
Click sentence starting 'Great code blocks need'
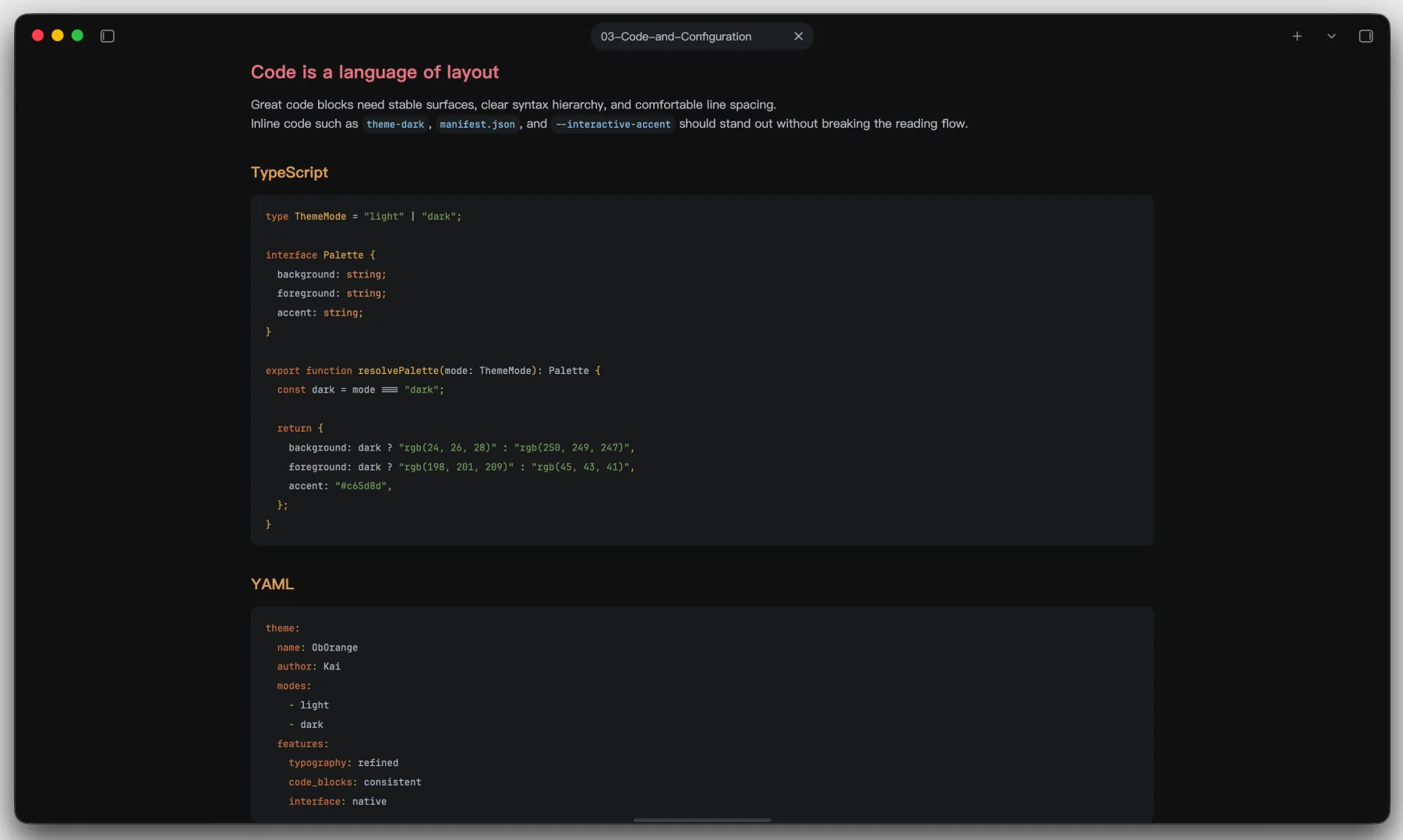(x=513, y=104)
